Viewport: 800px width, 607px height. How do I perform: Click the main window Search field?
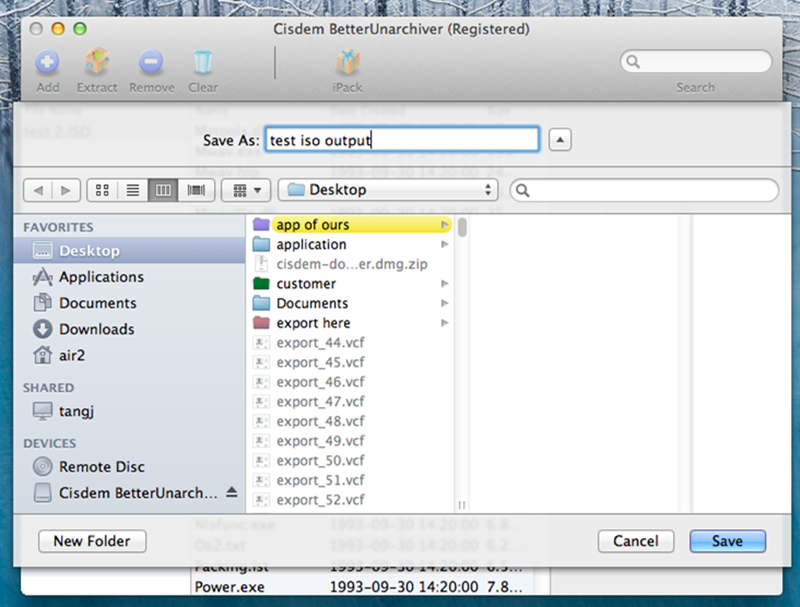[x=696, y=62]
